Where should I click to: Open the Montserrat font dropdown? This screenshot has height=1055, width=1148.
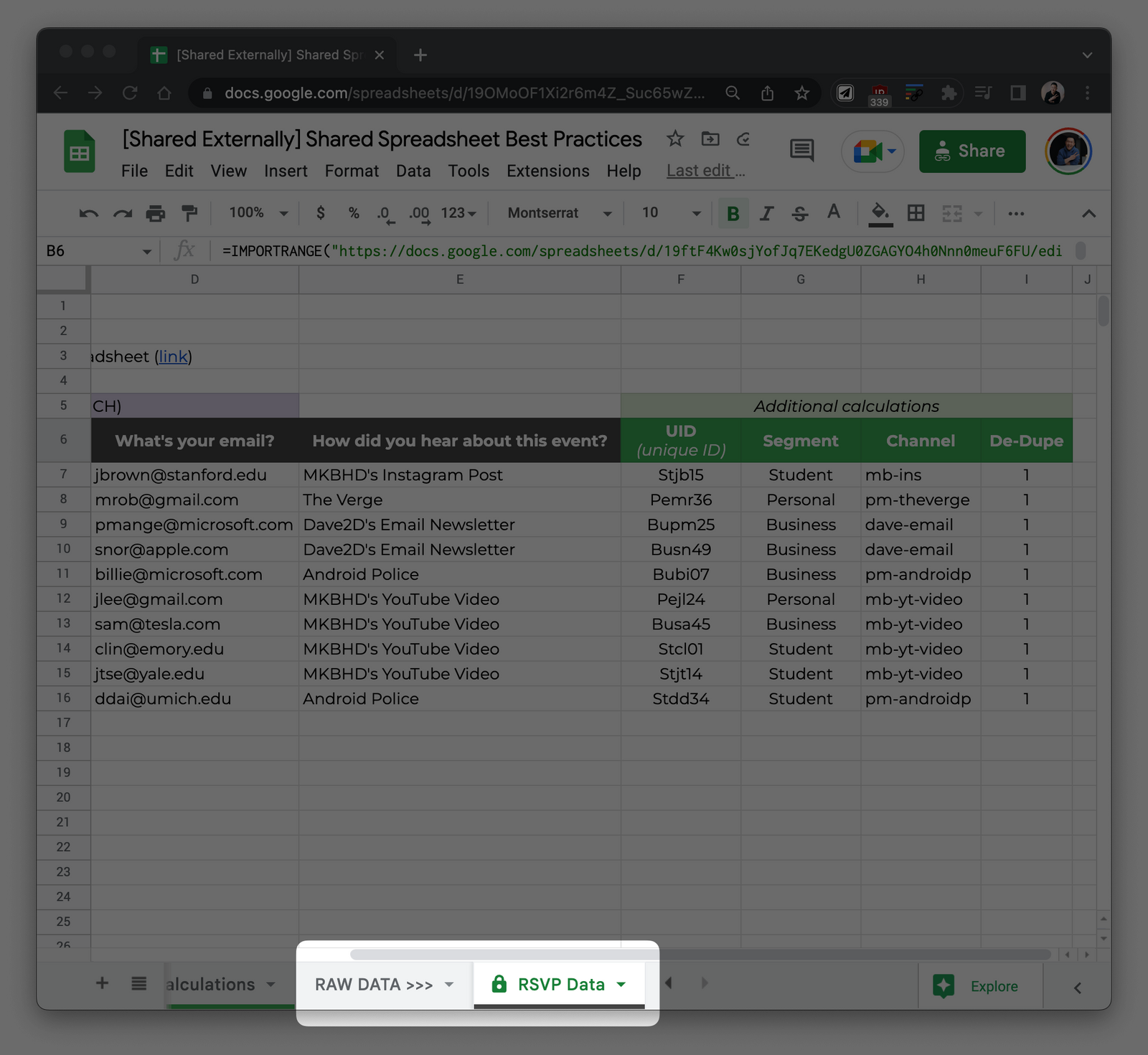(556, 213)
